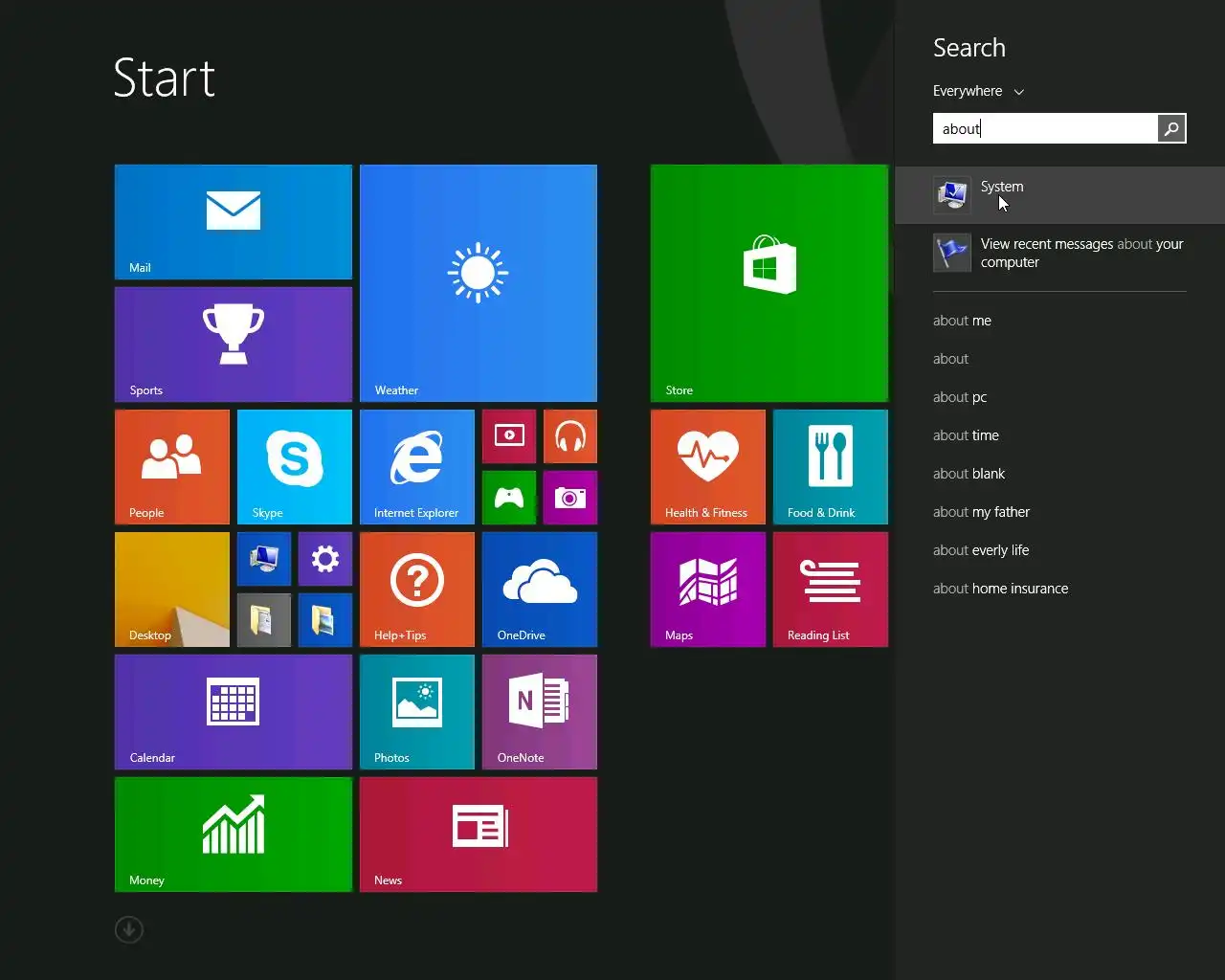Open the Food & Drink tile

tap(831, 467)
